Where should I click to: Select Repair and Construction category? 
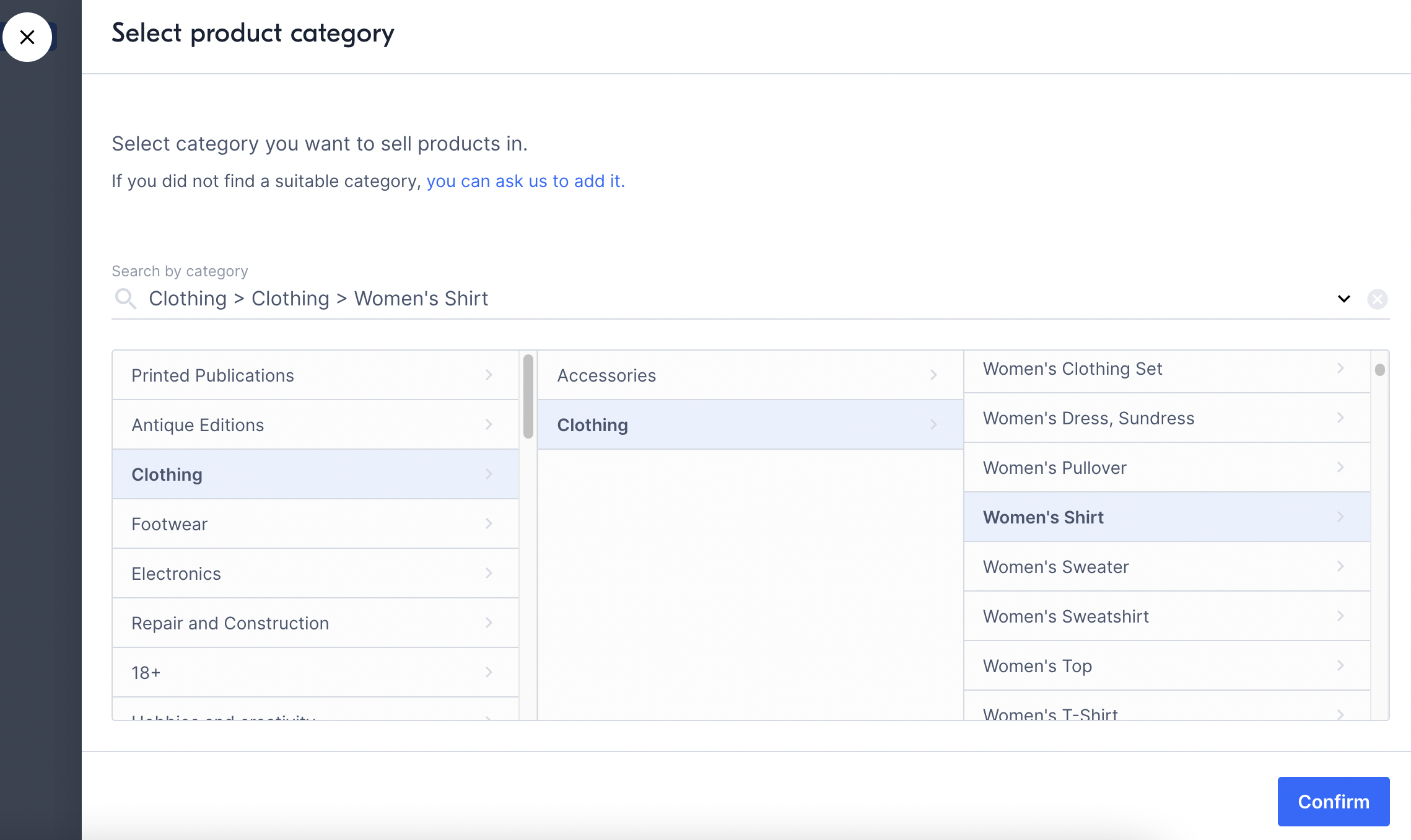coord(315,623)
